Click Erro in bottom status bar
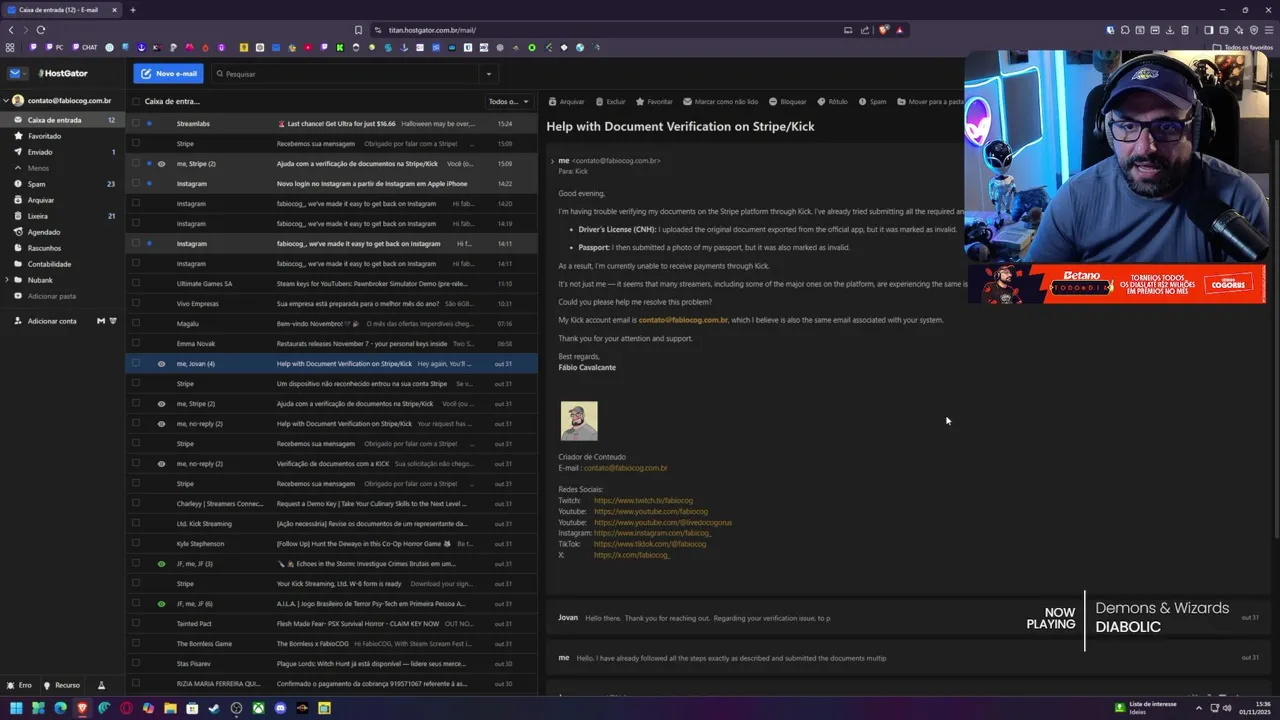The height and width of the screenshot is (720, 1280). 19,685
